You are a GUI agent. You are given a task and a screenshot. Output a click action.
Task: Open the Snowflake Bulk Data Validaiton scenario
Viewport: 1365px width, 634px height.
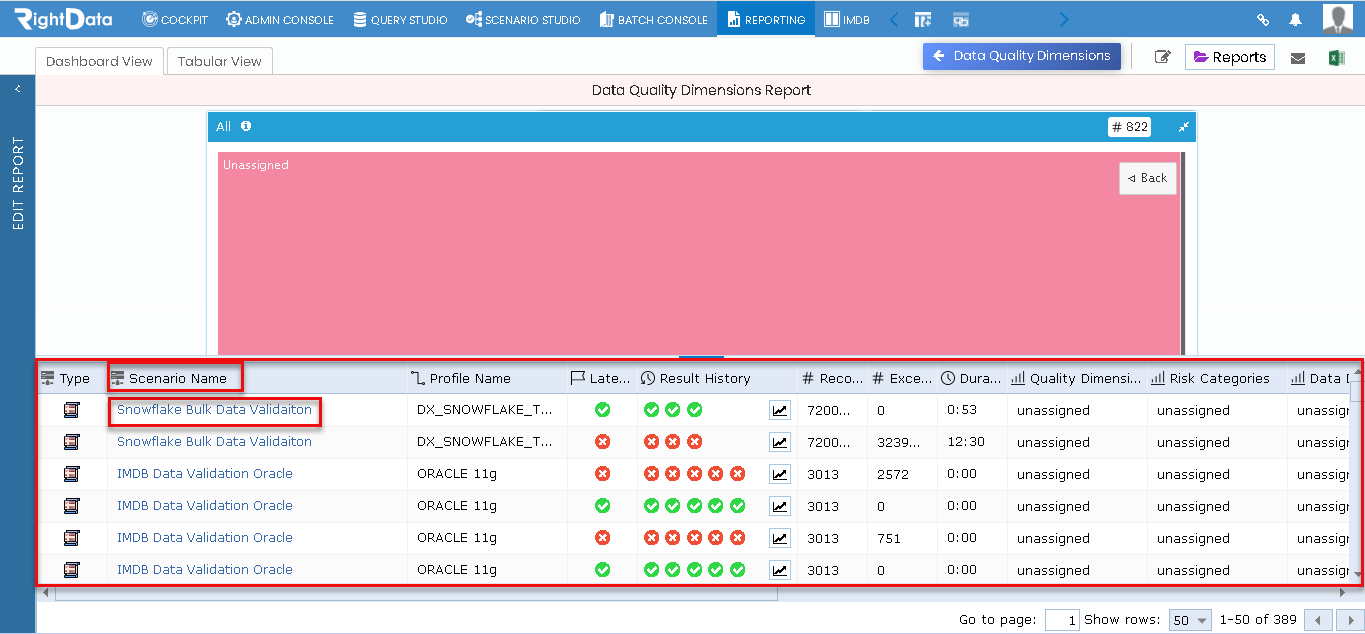[214, 409]
